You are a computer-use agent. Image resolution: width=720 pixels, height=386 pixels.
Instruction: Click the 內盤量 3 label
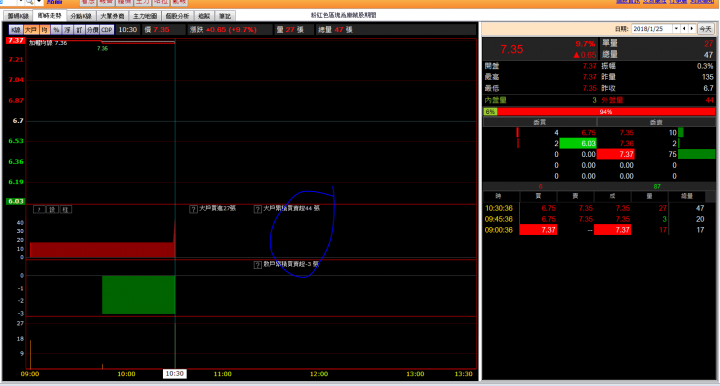click(540, 100)
